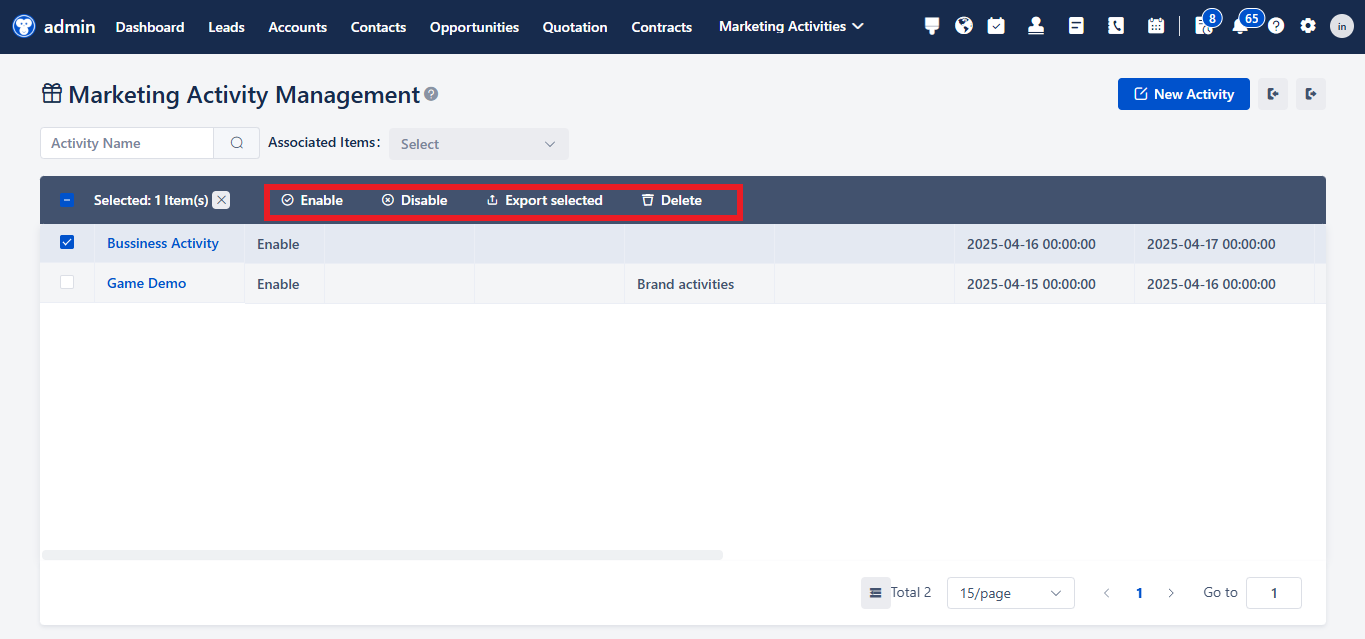Go to the Opportunities tab
The height and width of the screenshot is (639, 1365).
click(x=473, y=27)
